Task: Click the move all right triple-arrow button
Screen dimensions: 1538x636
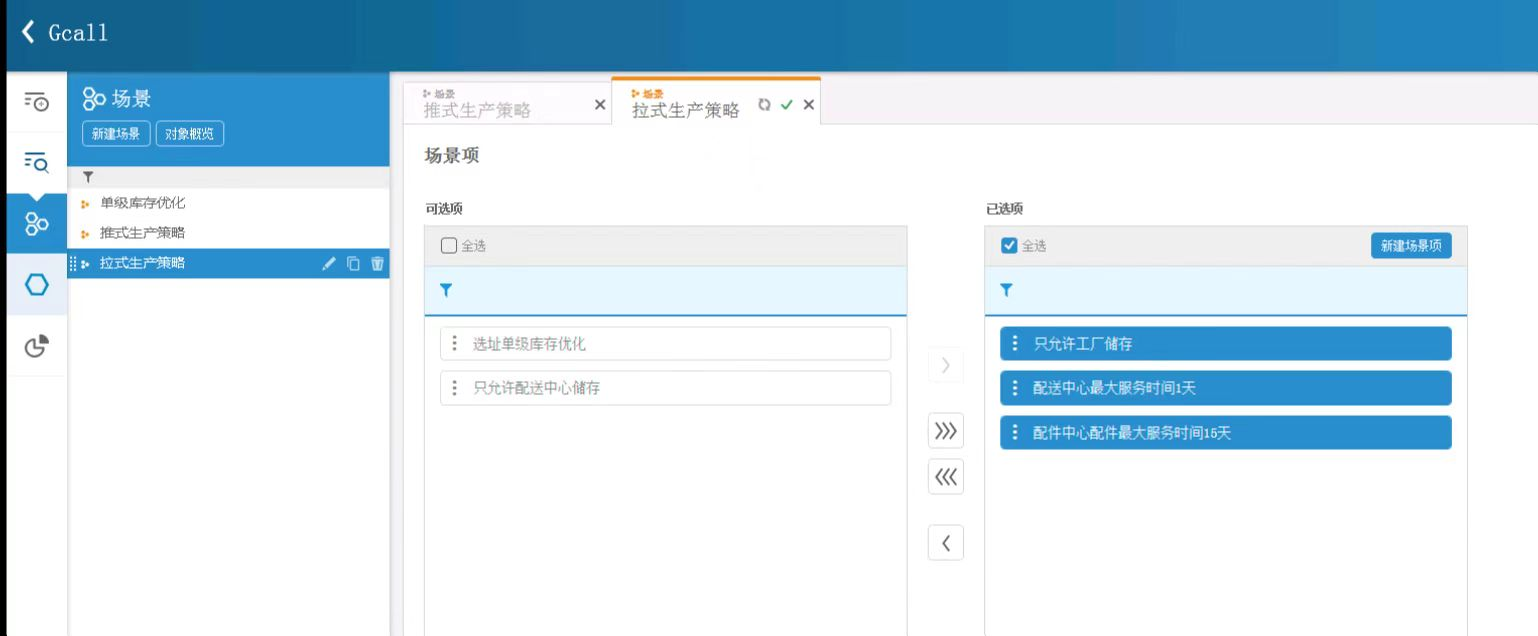Action: (945, 432)
